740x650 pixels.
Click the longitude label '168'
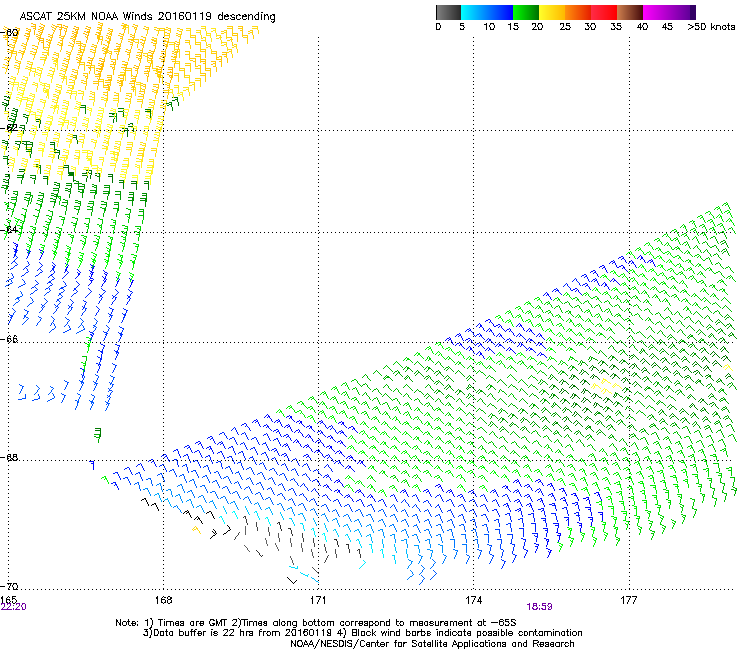click(x=163, y=600)
